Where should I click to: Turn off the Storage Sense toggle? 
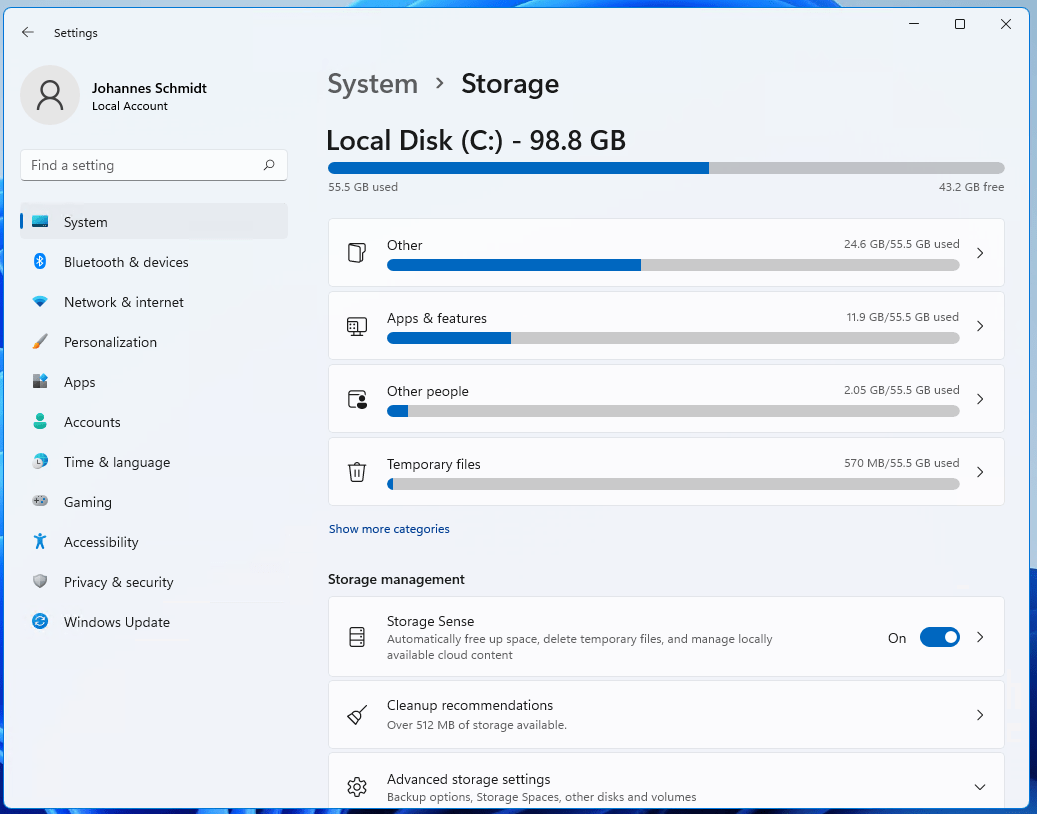tap(939, 638)
